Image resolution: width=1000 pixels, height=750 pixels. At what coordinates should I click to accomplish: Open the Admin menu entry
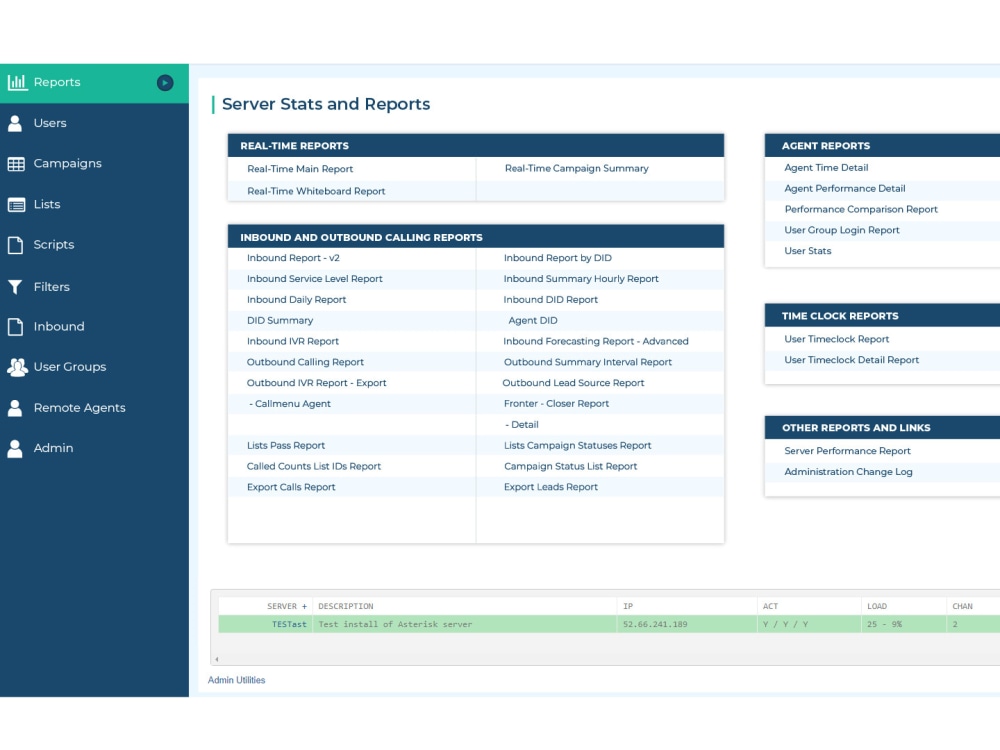click(55, 448)
